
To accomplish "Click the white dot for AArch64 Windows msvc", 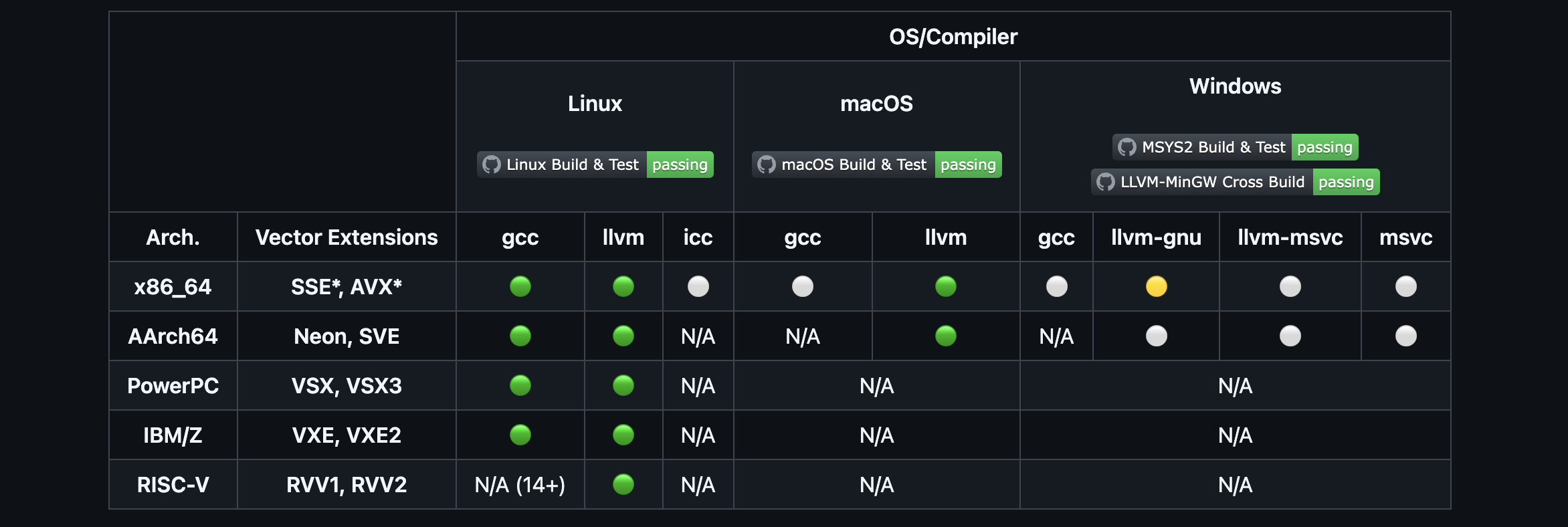I will tap(1406, 336).
